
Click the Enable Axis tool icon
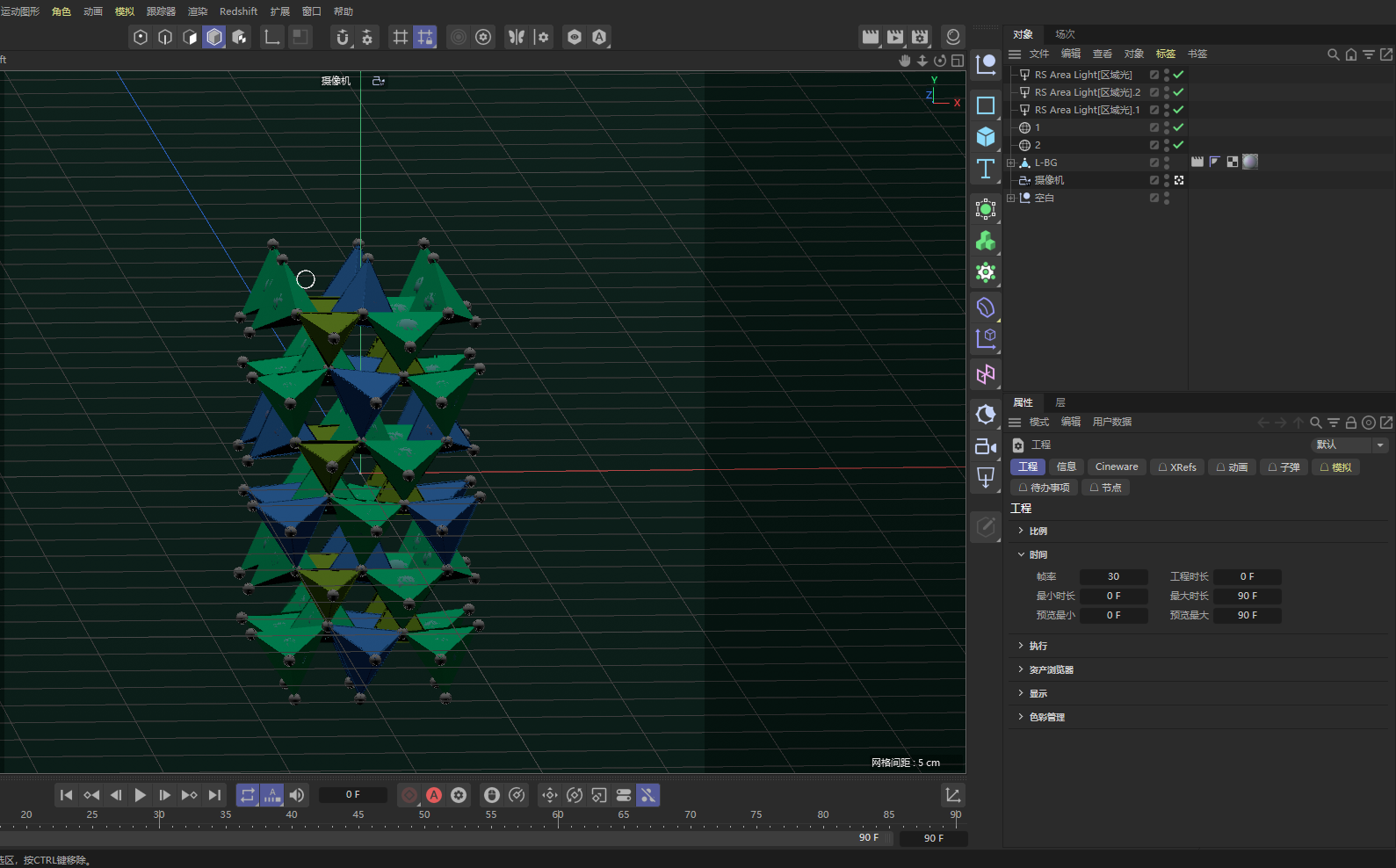[x=272, y=37]
